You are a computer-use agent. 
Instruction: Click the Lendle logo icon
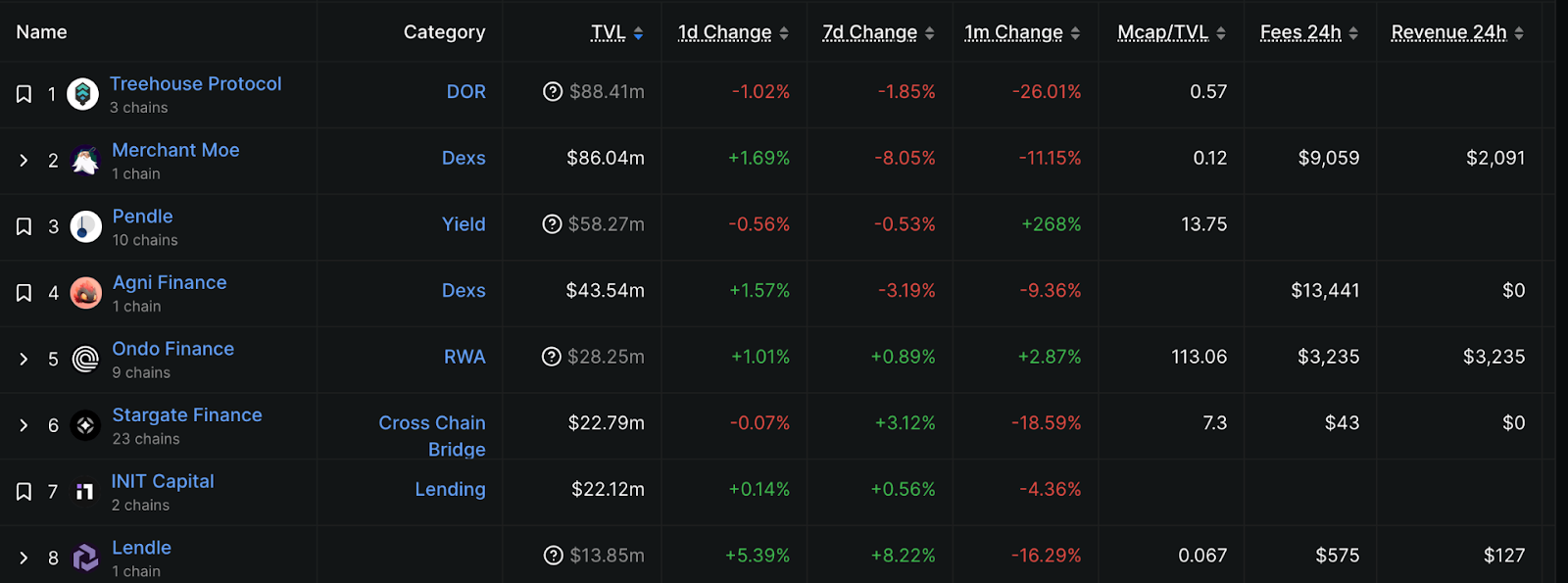point(85,558)
